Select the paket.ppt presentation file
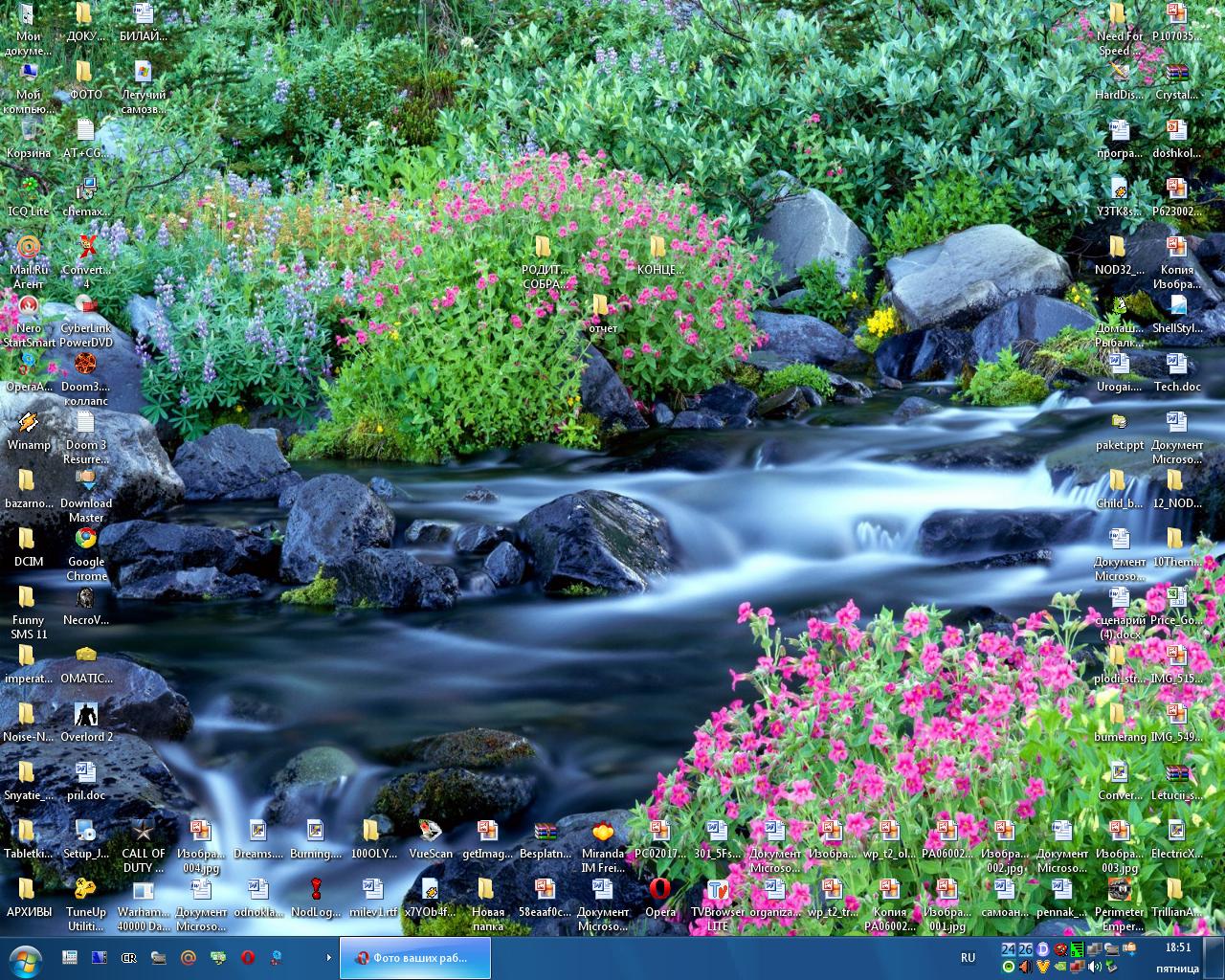The width and height of the screenshot is (1225, 980). (x=1120, y=431)
